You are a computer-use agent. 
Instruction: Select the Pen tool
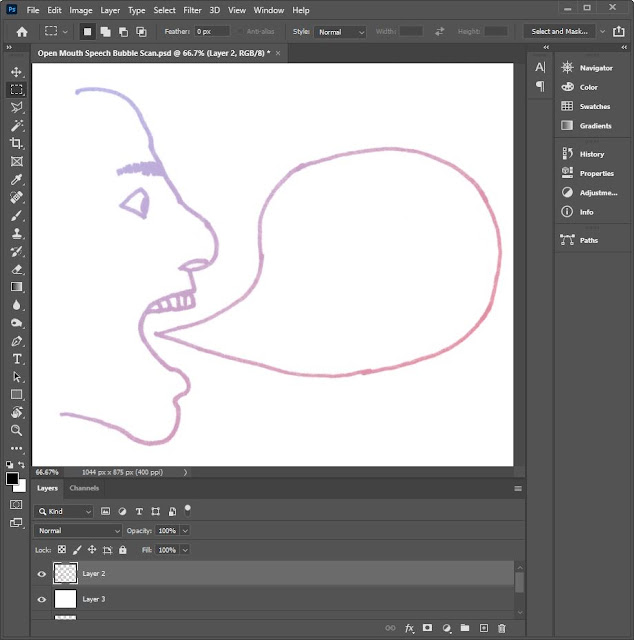click(x=16, y=341)
